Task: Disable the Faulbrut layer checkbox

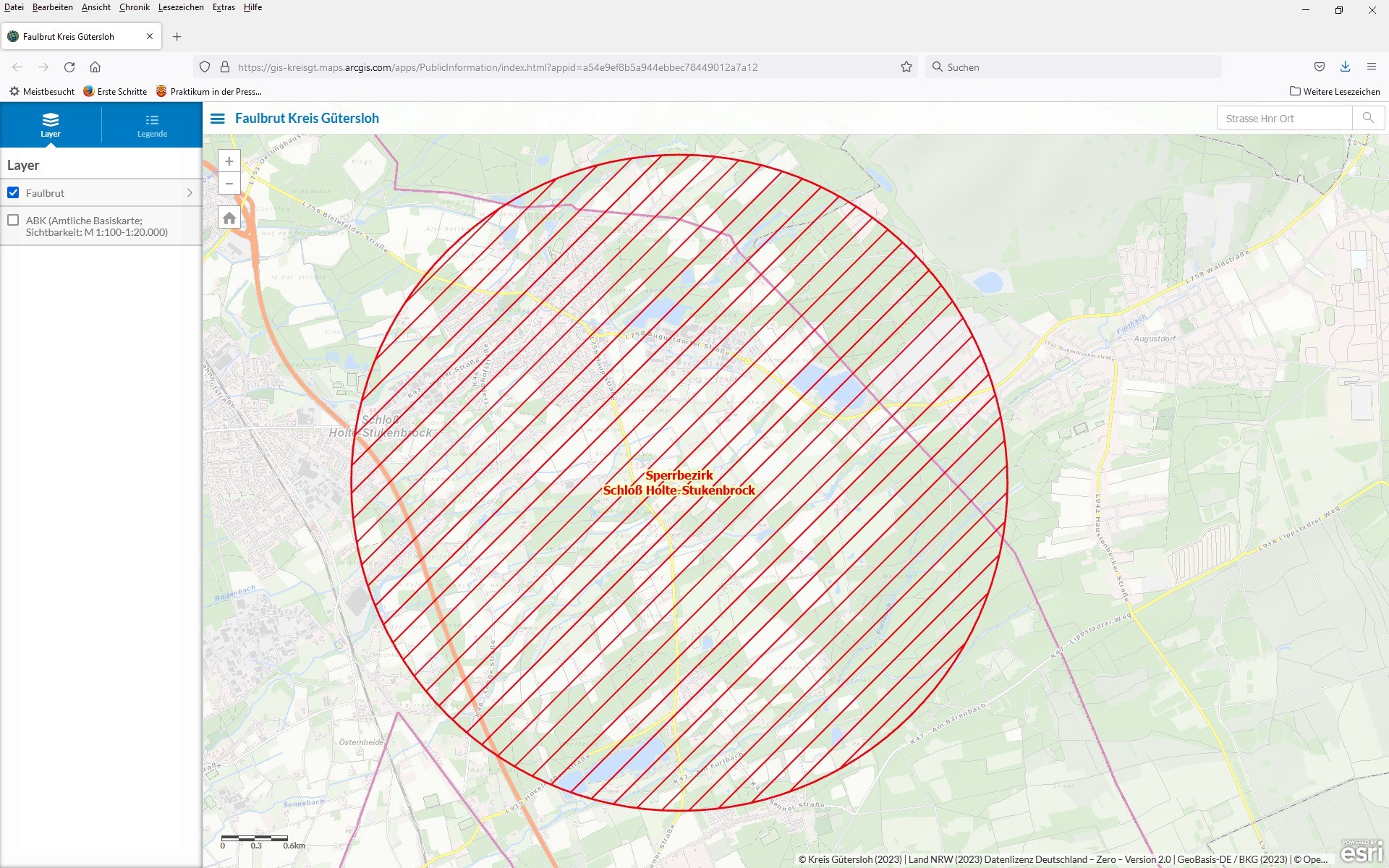Action: point(13,192)
